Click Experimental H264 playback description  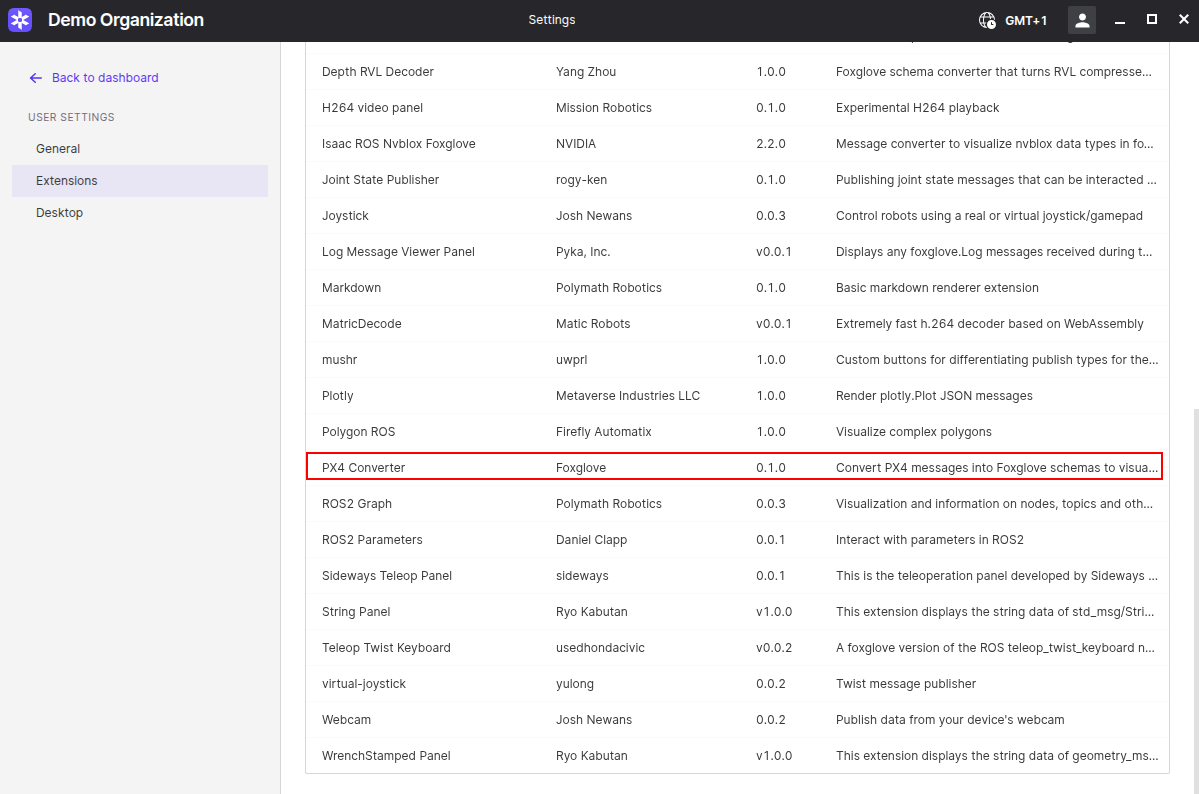click(x=918, y=108)
